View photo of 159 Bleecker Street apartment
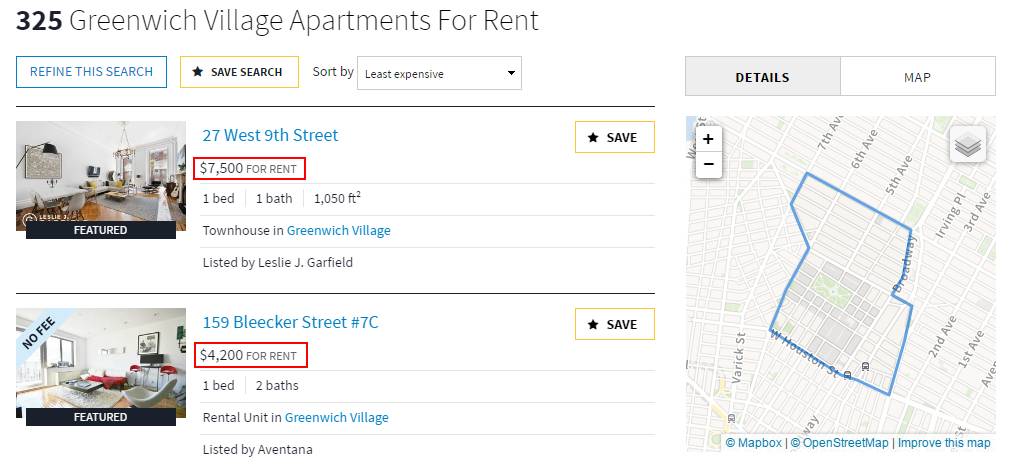Viewport: 1009px width, 471px height. point(101,360)
